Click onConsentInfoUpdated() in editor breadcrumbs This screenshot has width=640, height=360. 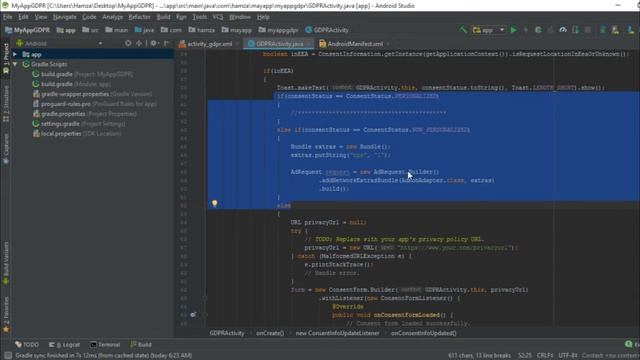point(423,333)
